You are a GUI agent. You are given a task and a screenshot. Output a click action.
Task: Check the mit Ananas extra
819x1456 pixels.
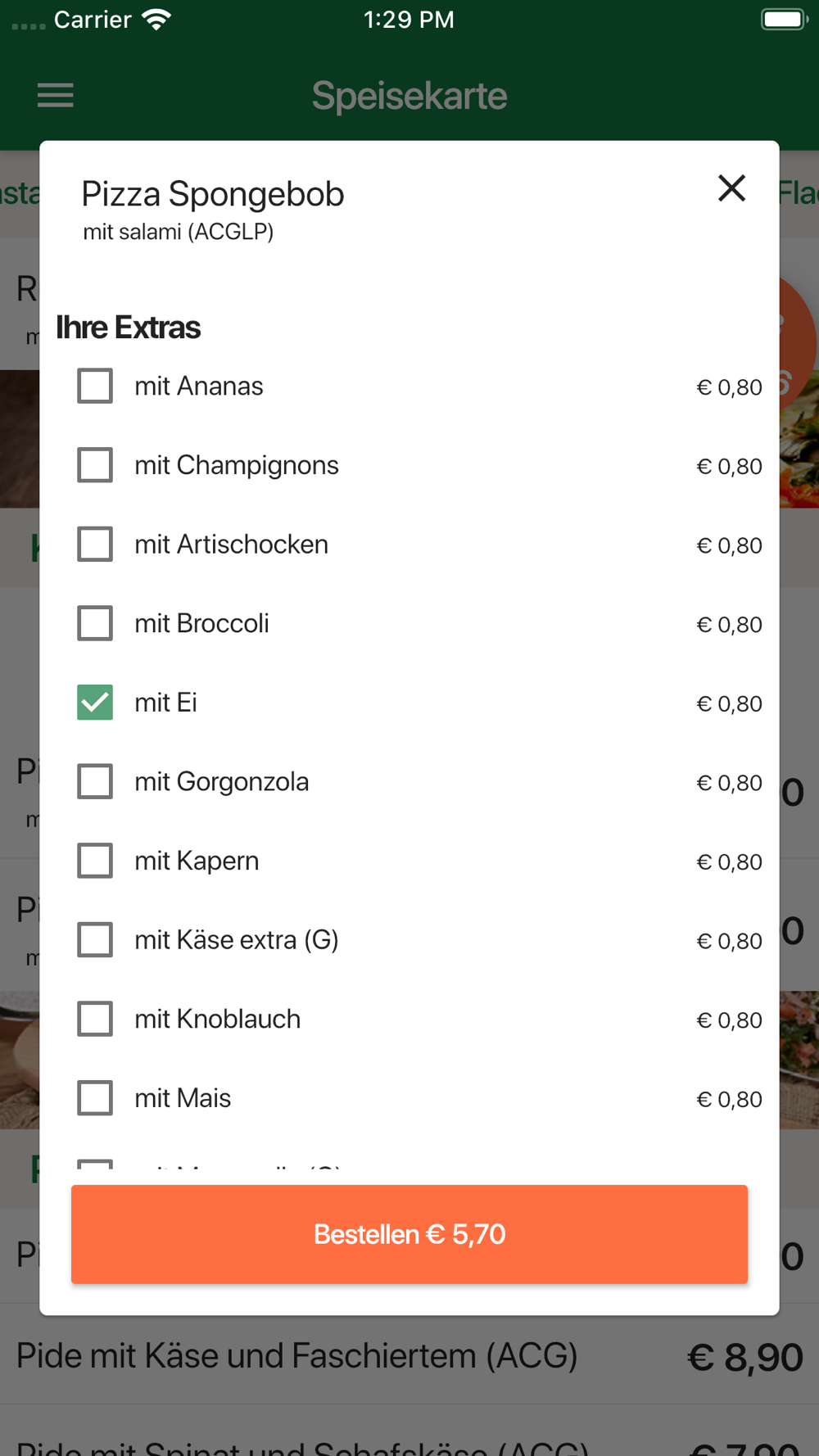95,386
